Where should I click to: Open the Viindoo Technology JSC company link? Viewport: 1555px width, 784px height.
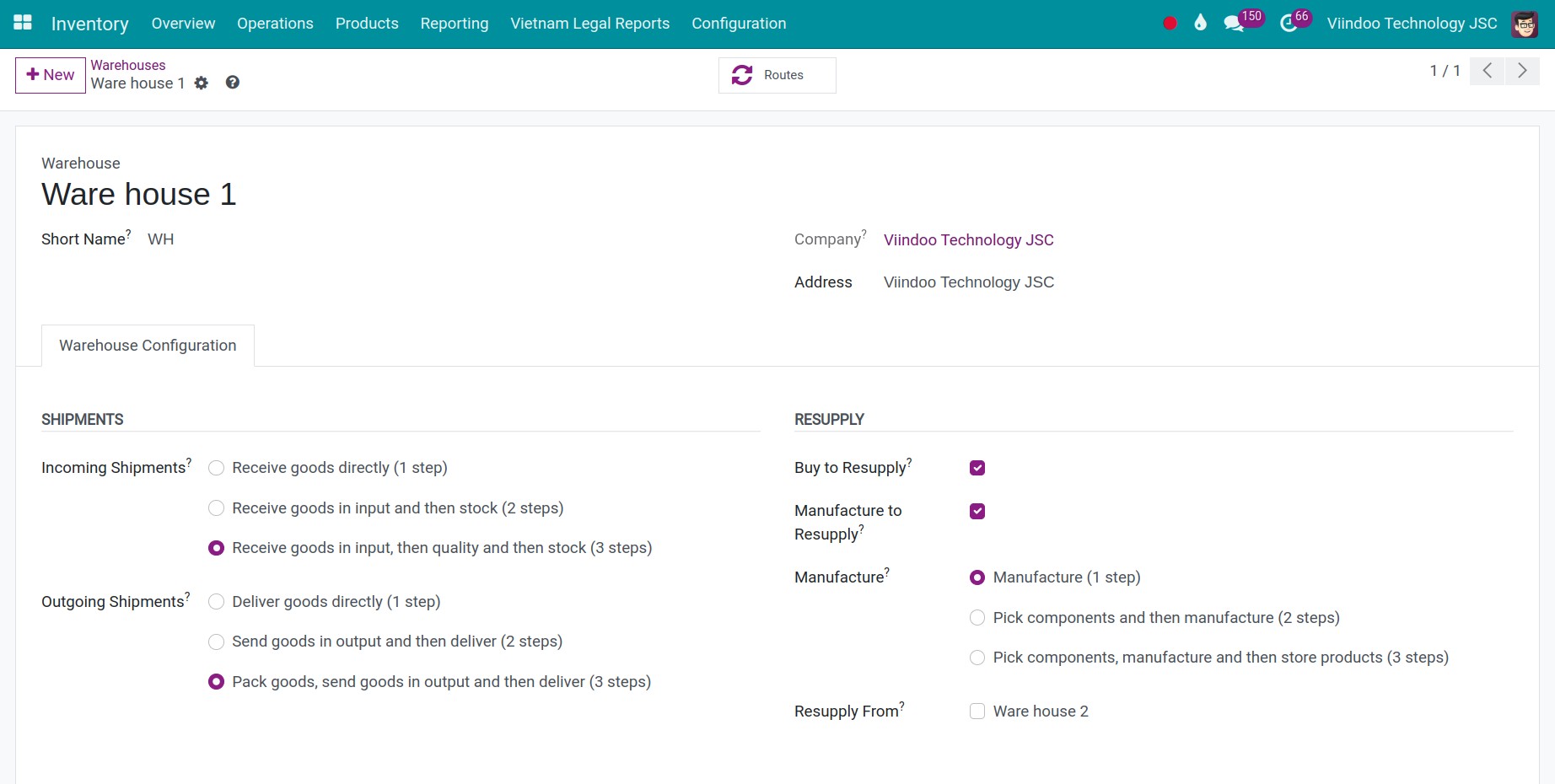(x=969, y=240)
